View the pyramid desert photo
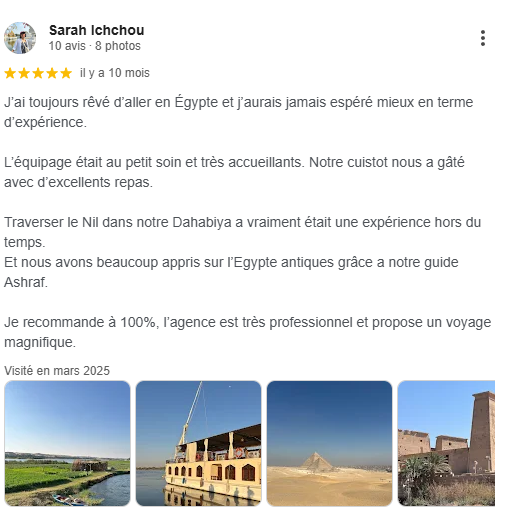Image resolution: width=510 pixels, height=515 pixels. 329,443
